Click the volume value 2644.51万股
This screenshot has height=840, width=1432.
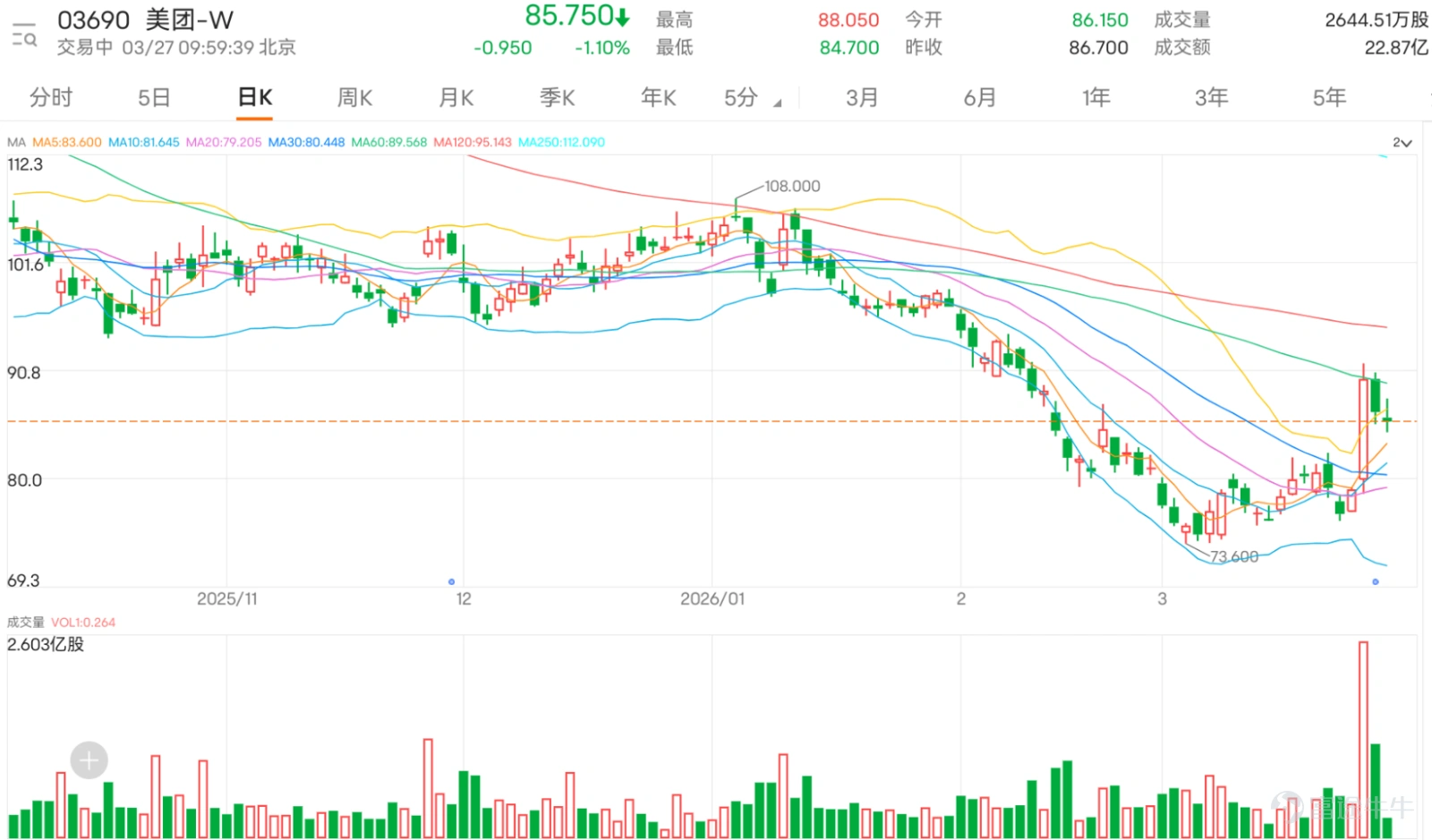[1377, 20]
